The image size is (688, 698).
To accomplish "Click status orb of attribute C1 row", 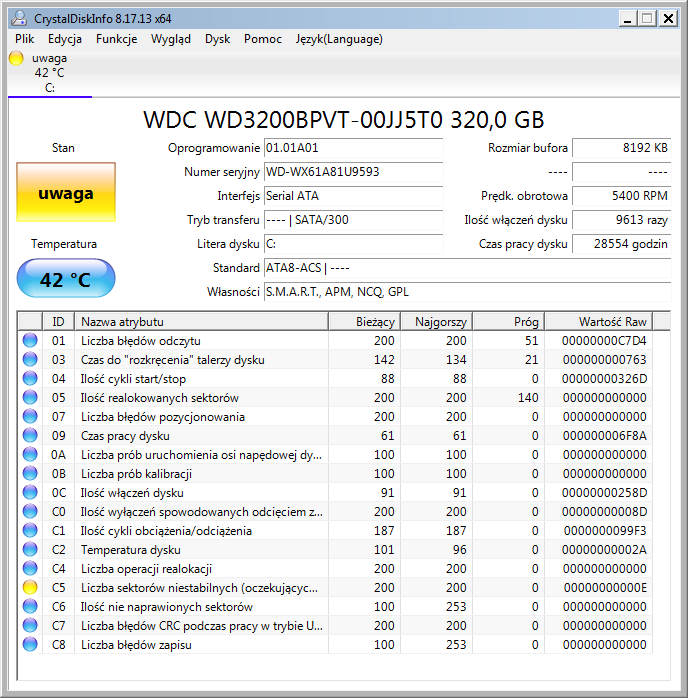I will [x=30, y=530].
